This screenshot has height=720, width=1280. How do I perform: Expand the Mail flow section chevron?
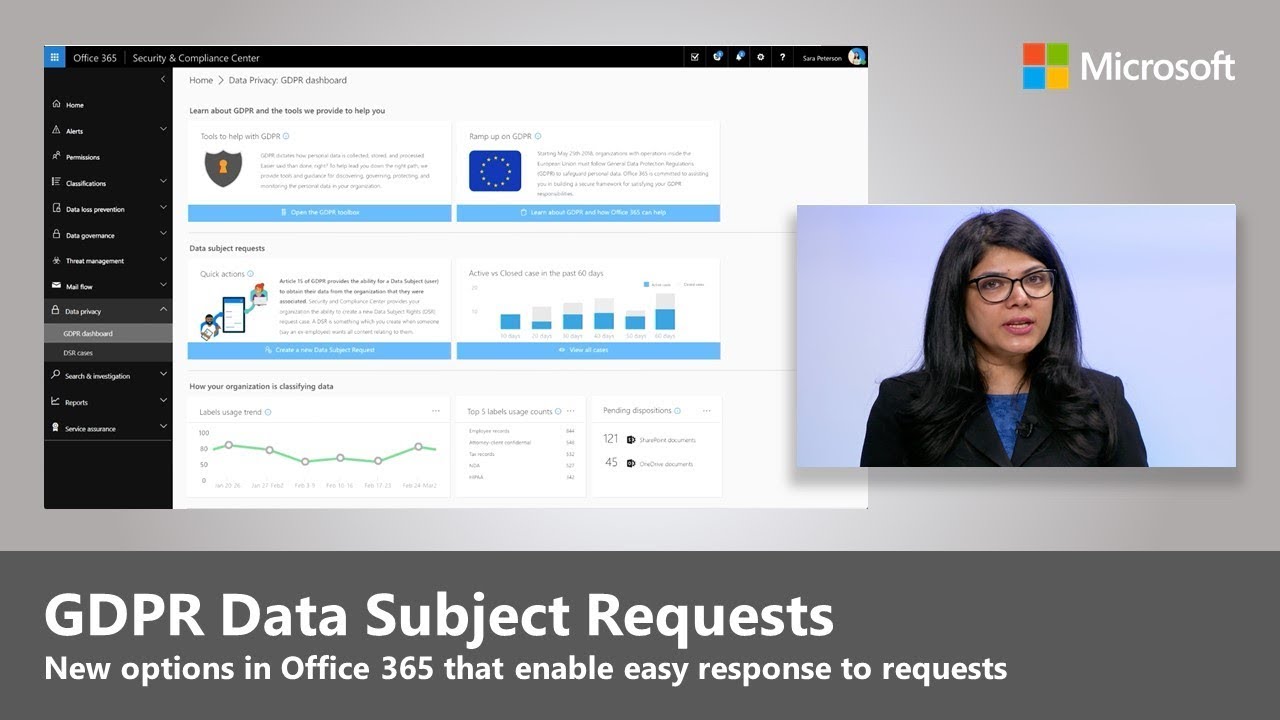163,286
